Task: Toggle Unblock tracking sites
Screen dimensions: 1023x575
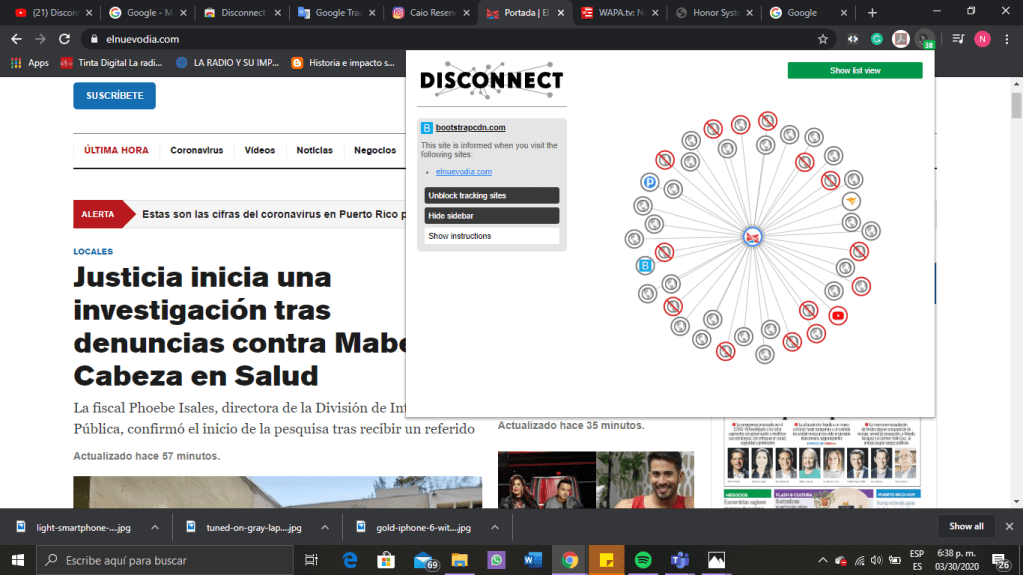Action: (491, 195)
